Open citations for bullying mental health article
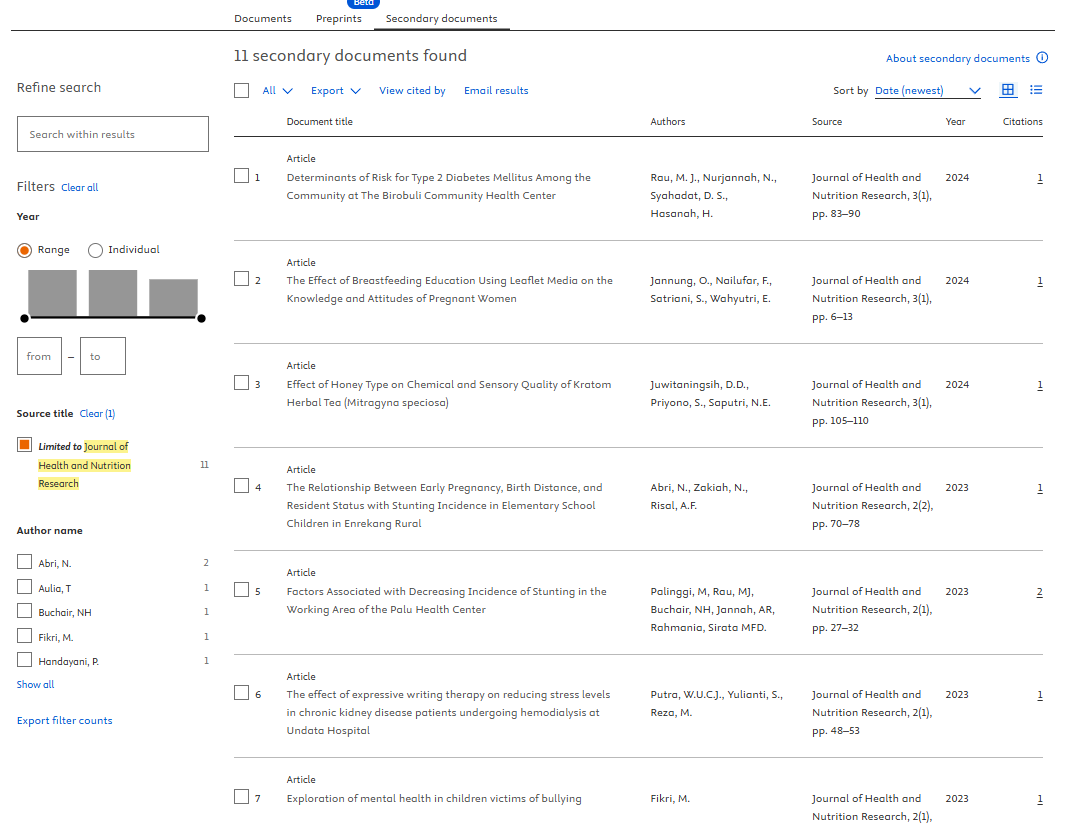This screenshot has height=831, width=1072. (x=1040, y=799)
